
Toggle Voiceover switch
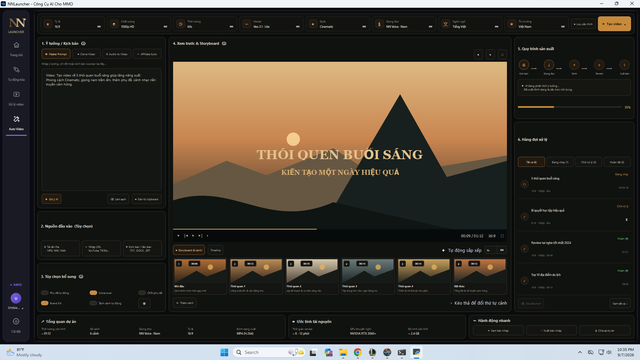(93, 293)
